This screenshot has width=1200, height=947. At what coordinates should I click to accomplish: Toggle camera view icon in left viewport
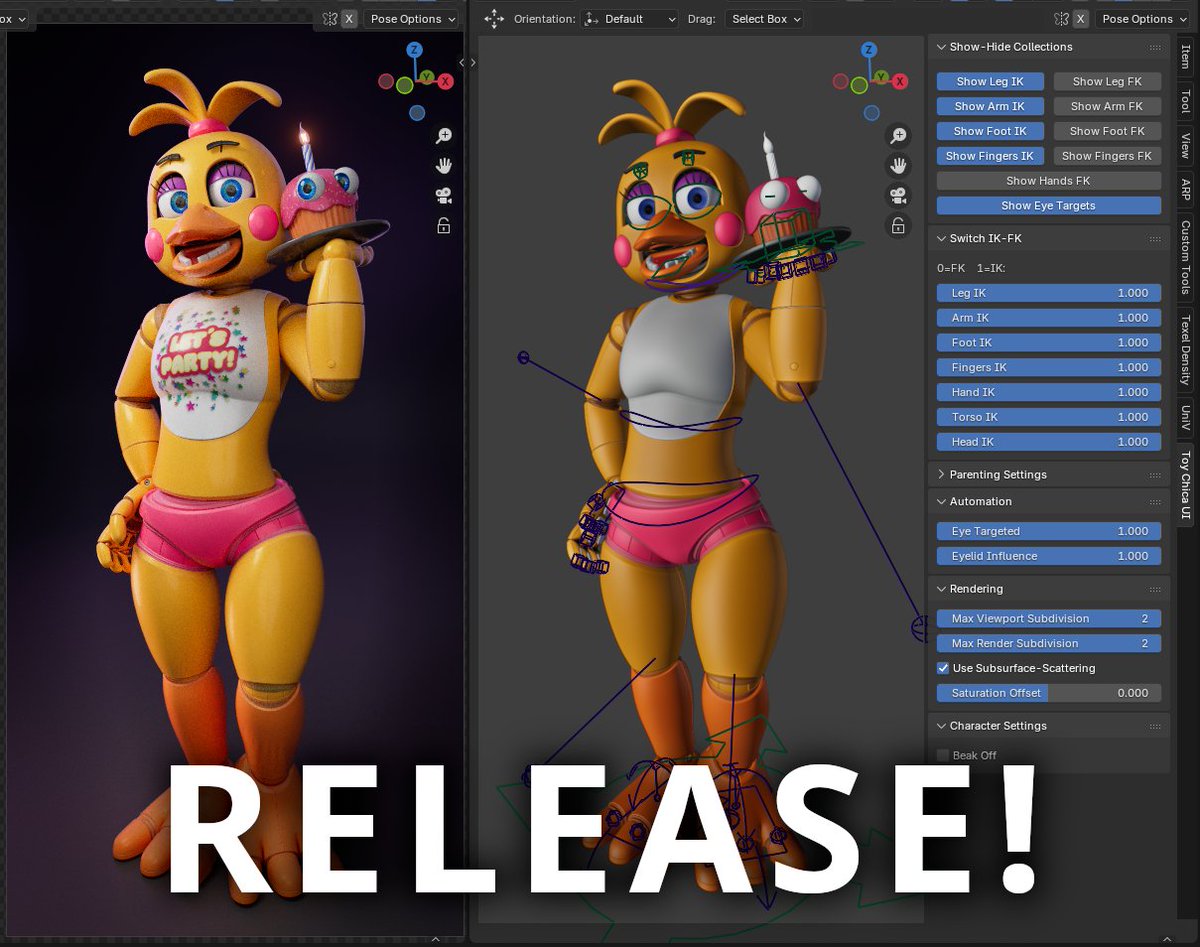click(x=444, y=196)
